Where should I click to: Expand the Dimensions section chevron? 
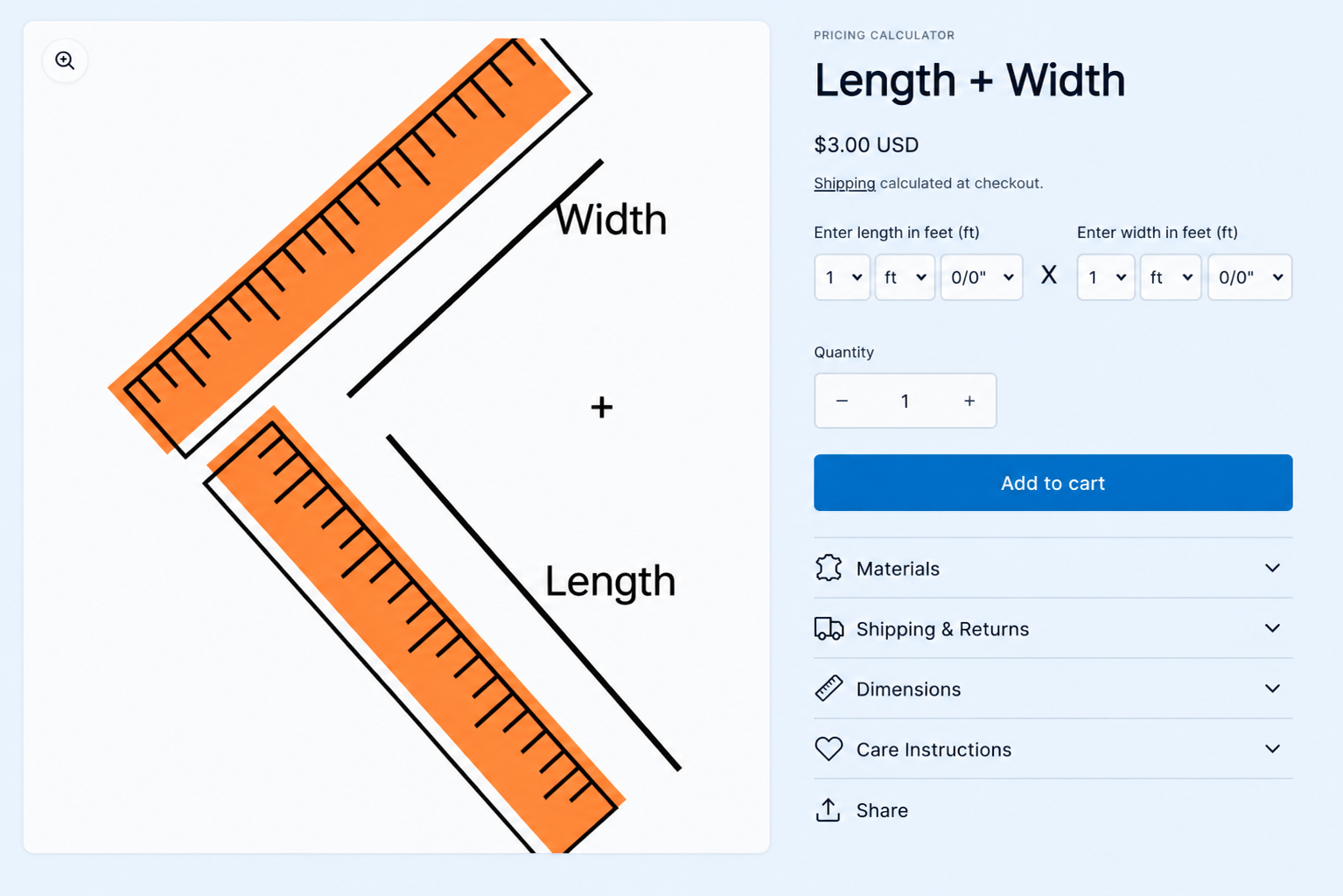pos(1272,689)
